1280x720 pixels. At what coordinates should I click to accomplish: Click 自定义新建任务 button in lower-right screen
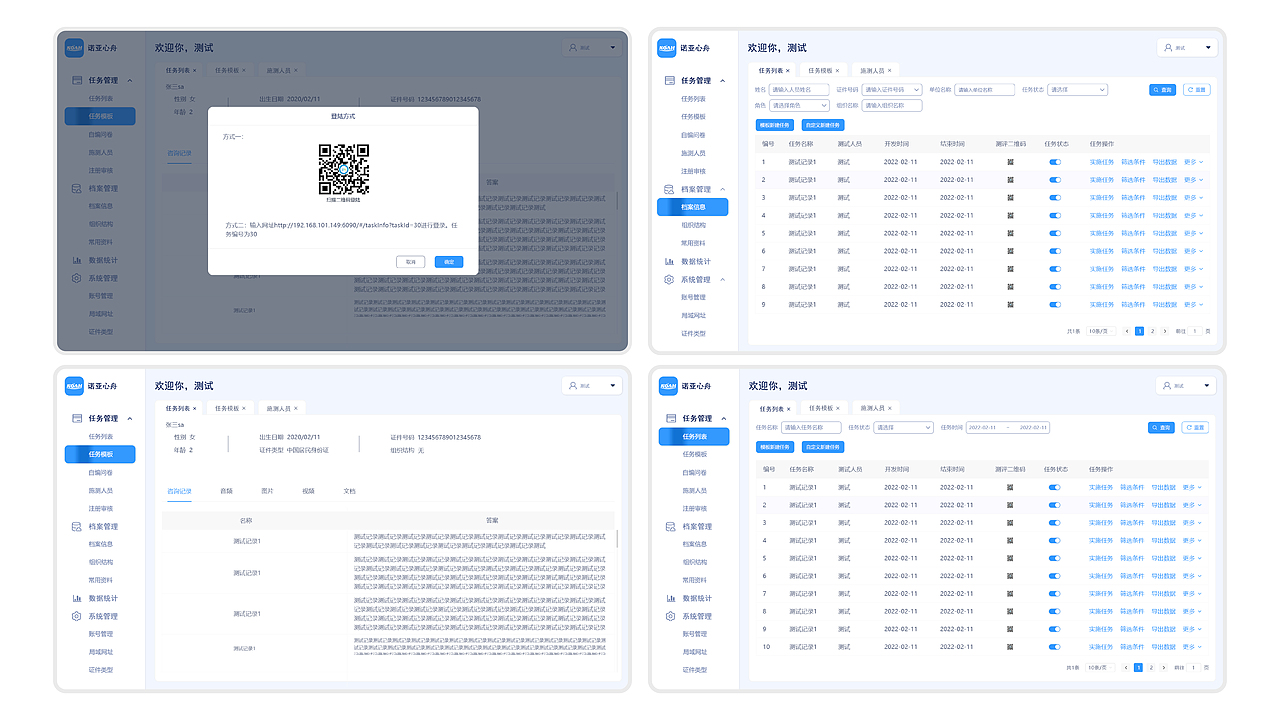tap(824, 447)
